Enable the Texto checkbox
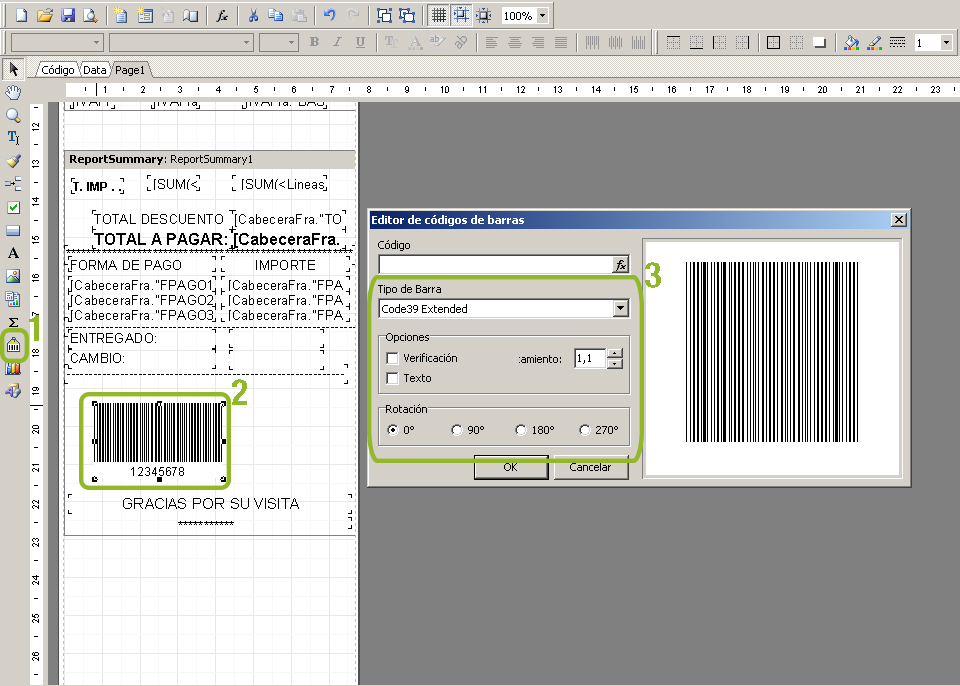The image size is (960, 686). pyautogui.click(x=392, y=379)
